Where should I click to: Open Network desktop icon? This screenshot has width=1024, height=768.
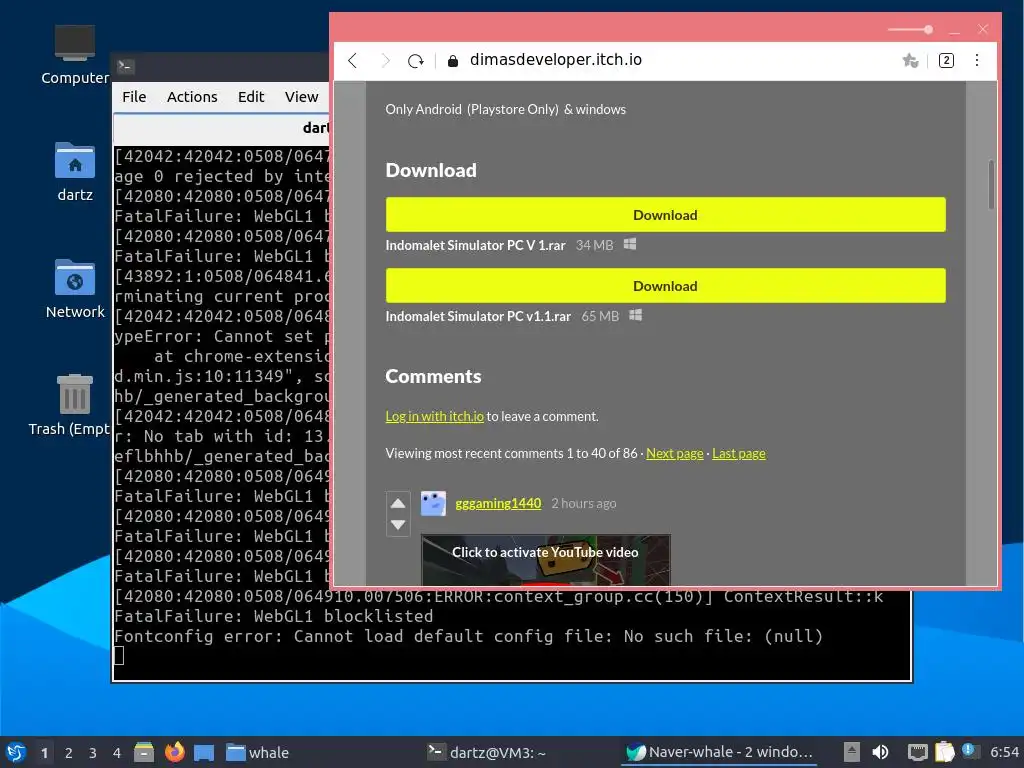[74, 289]
